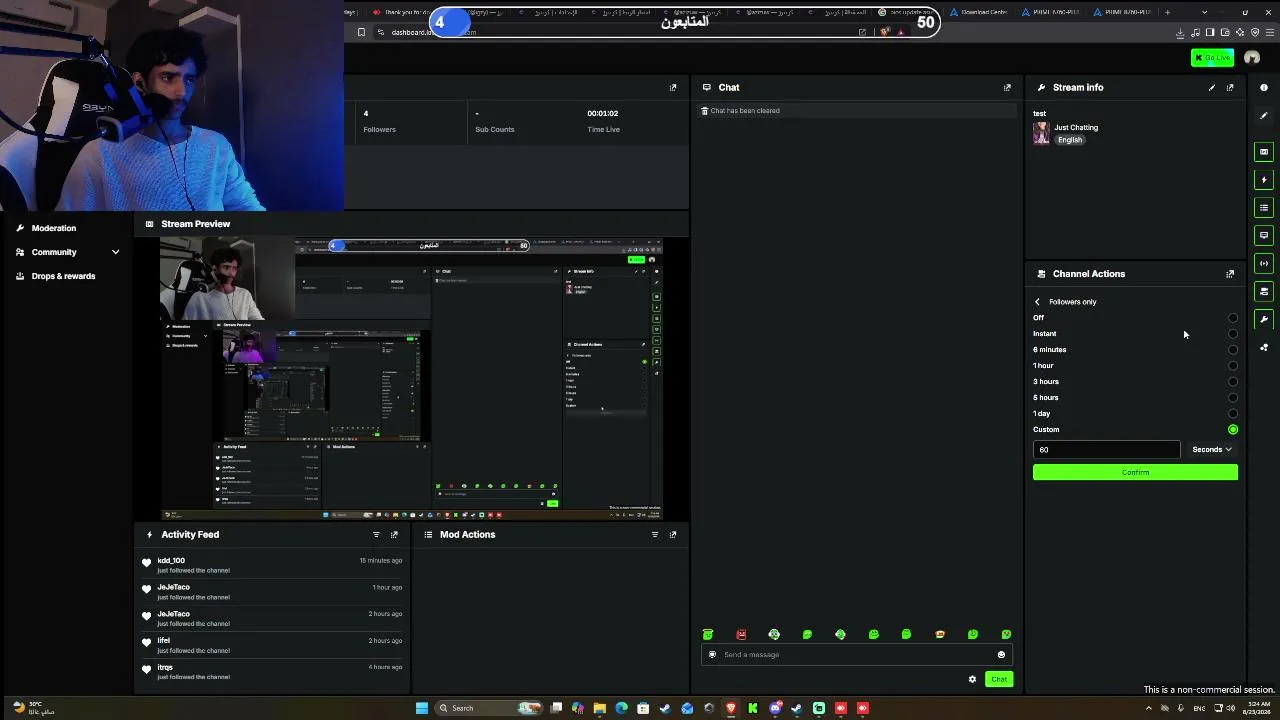Pop out the Mod Actions panel
Viewport: 1280px width, 720px height.
pos(673,535)
